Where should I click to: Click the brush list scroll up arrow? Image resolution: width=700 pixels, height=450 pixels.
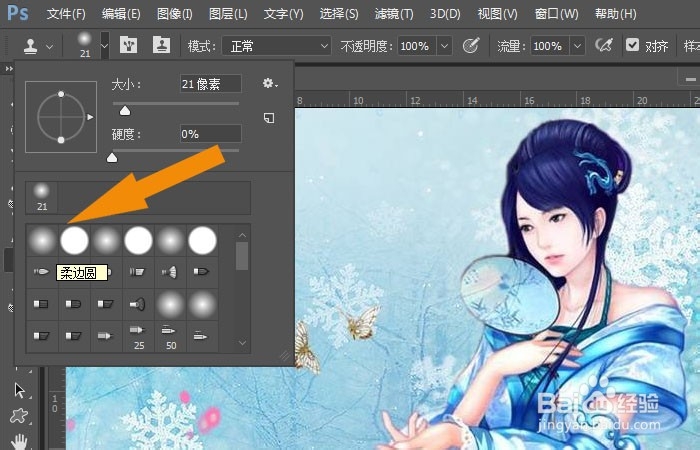242,235
